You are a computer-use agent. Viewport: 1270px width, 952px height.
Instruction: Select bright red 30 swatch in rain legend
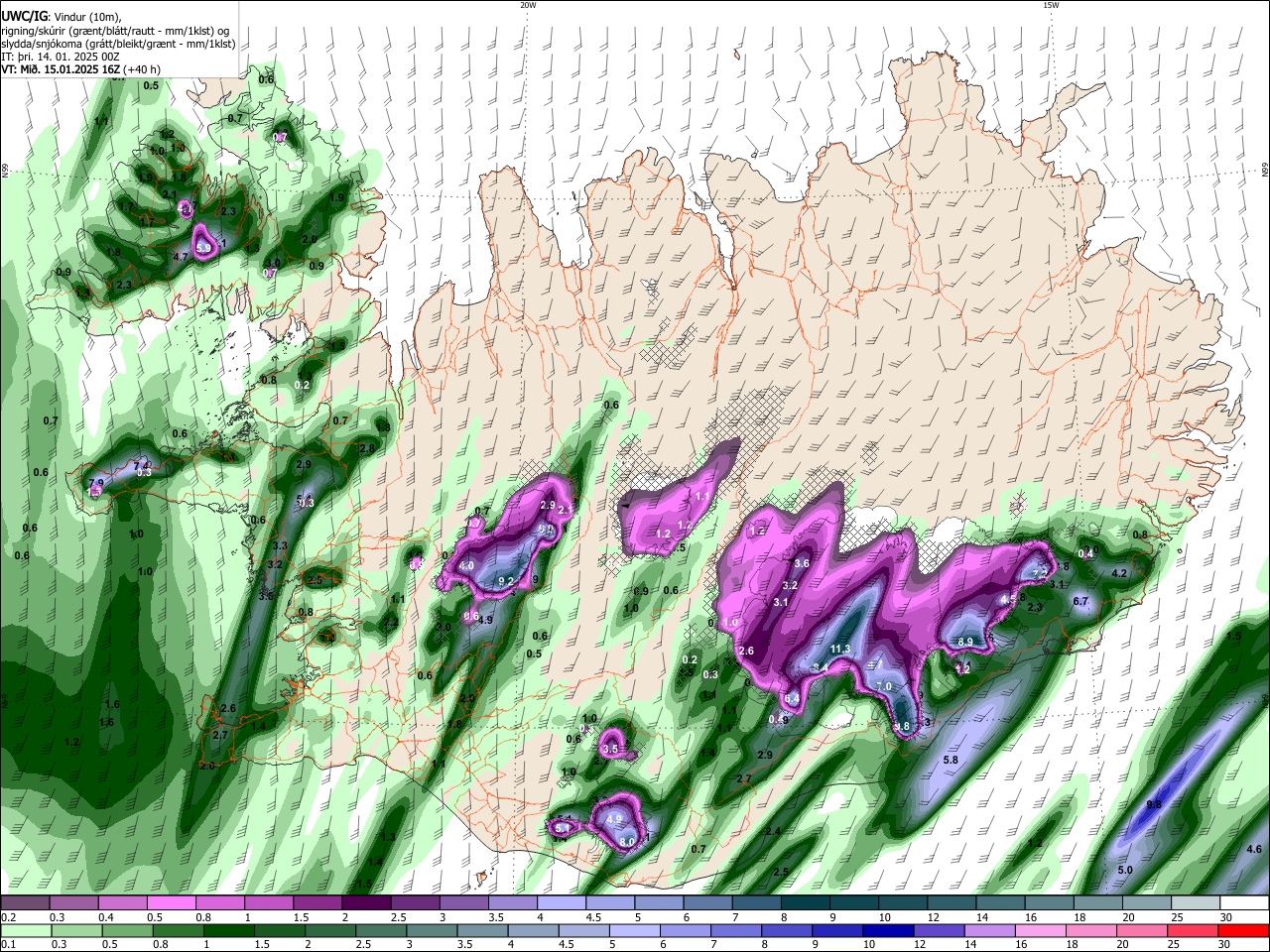click(x=1244, y=931)
